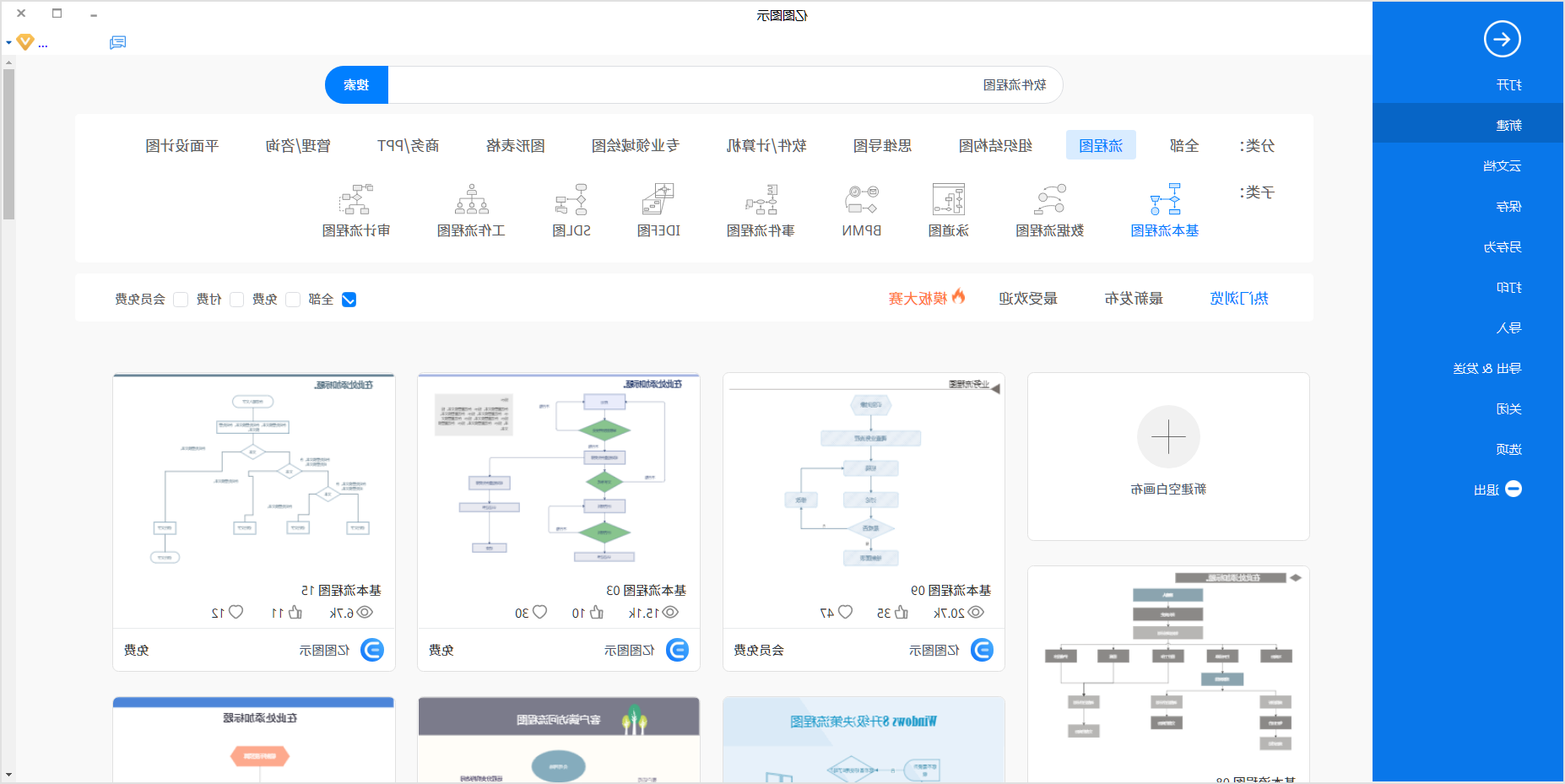Click the minus circle icon beside 退出
Viewport: 1565px width, 784px height.
pyautogui.click(x=1514, y=489)
